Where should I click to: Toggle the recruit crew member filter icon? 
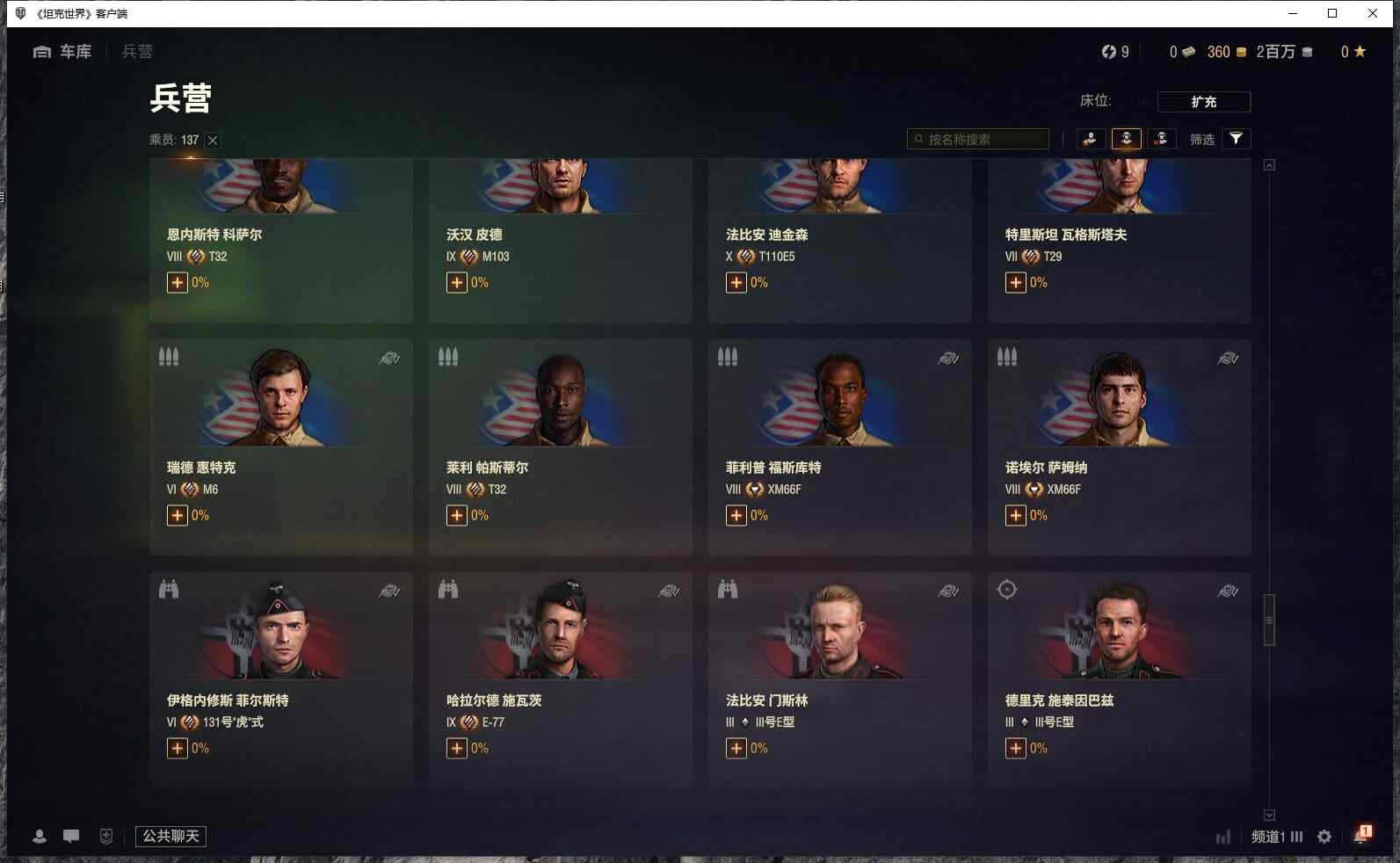point(1091,139)
